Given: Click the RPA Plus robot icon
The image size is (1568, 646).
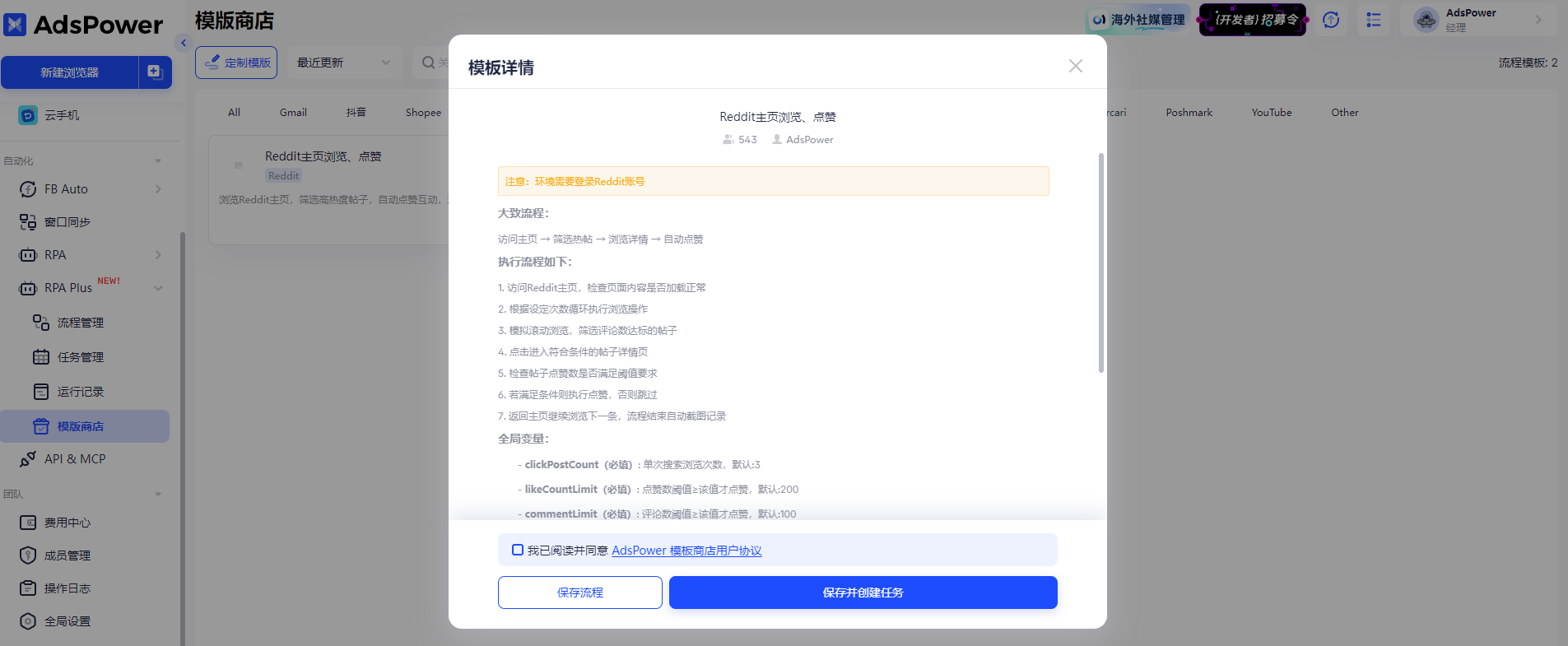Looking at the screenshot, I should (28, 288).
